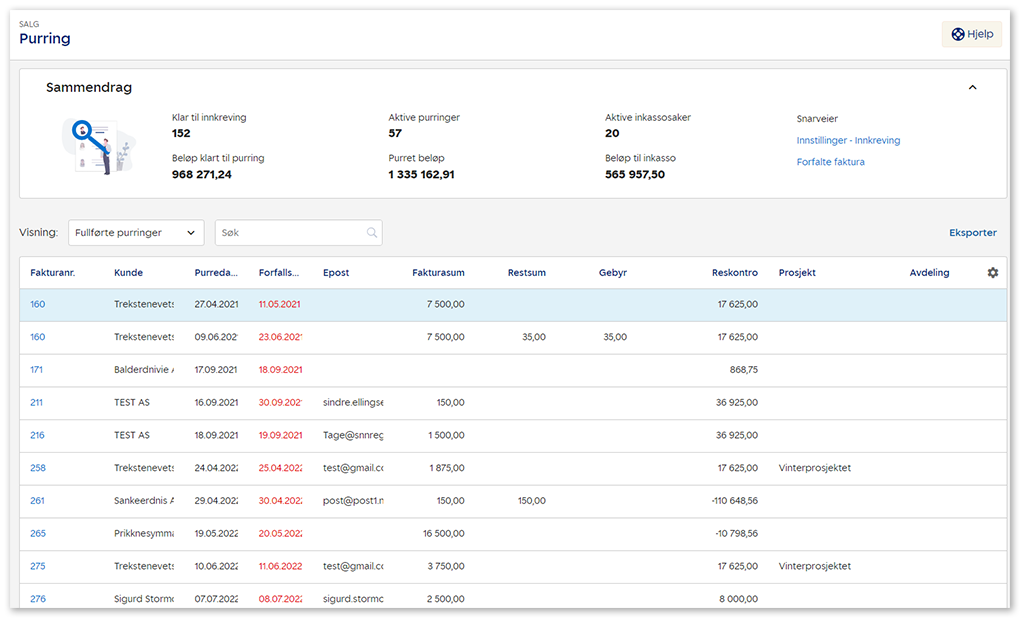Open invoice number 211

[x=37, y=403]
